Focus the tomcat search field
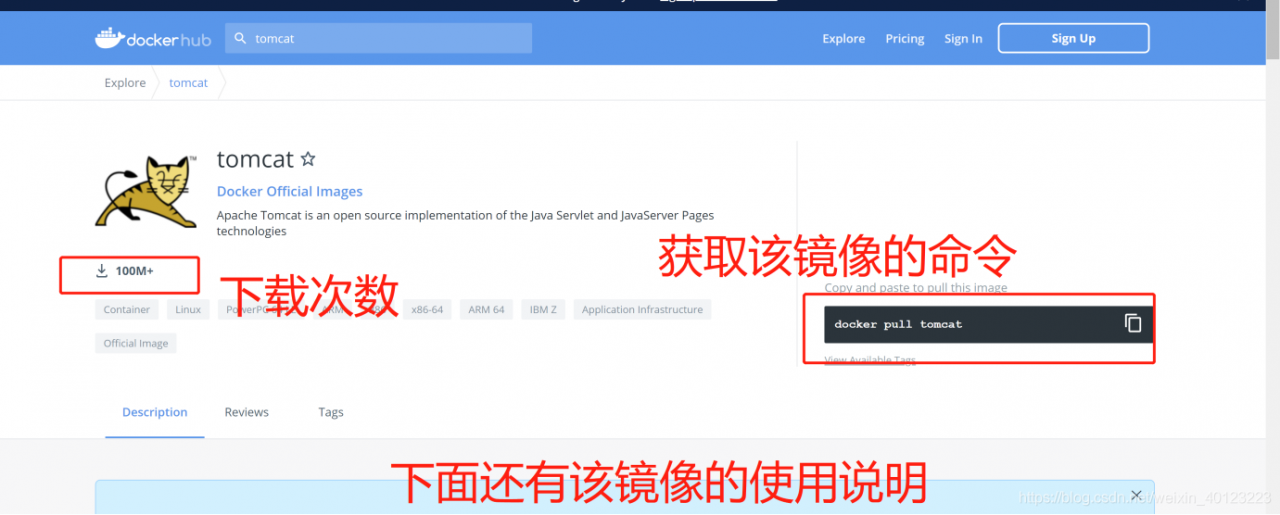This screenshot has width=1280, height=515. (x=378, y=38)
